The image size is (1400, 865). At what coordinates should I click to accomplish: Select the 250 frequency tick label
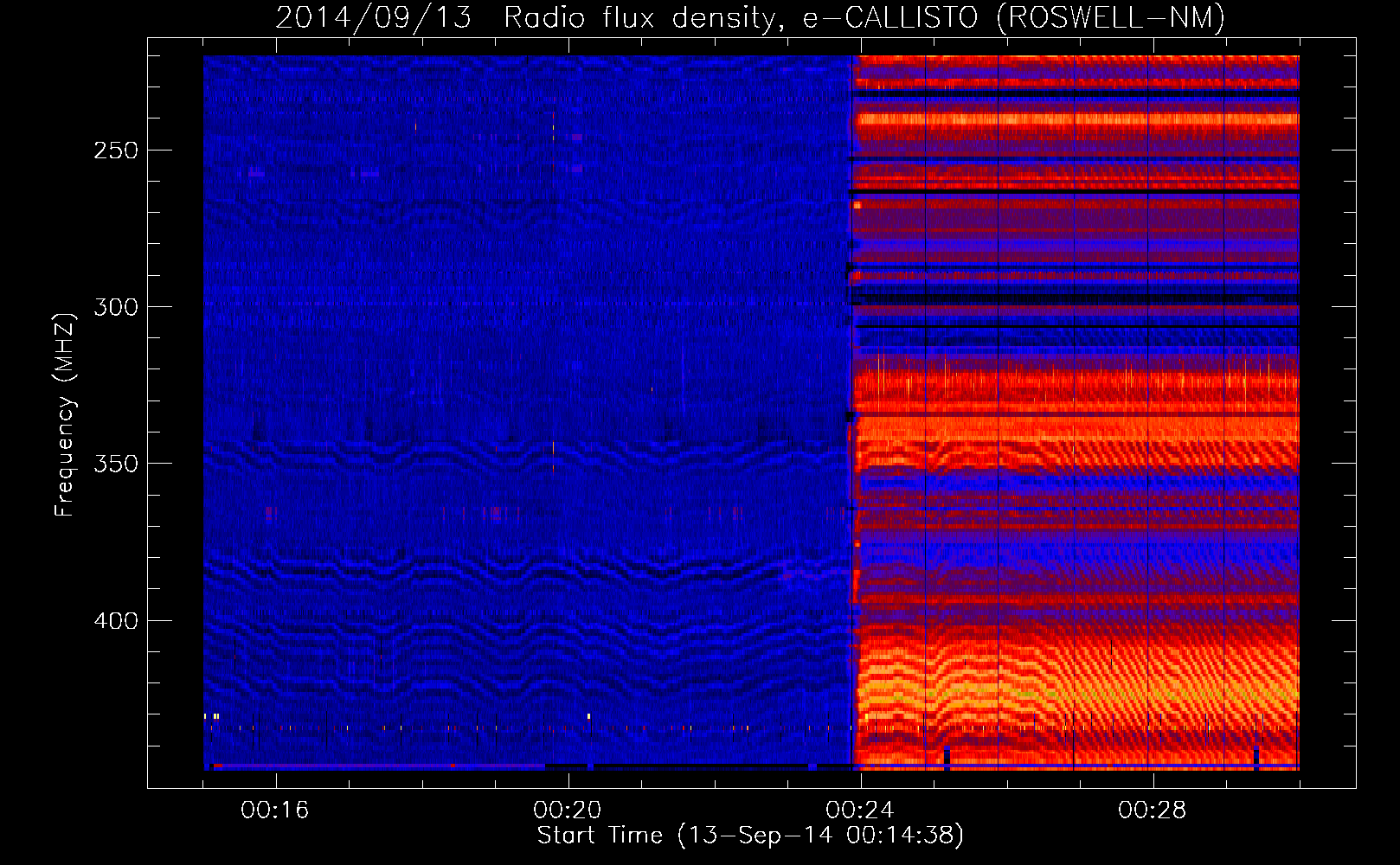click(116, 151)
